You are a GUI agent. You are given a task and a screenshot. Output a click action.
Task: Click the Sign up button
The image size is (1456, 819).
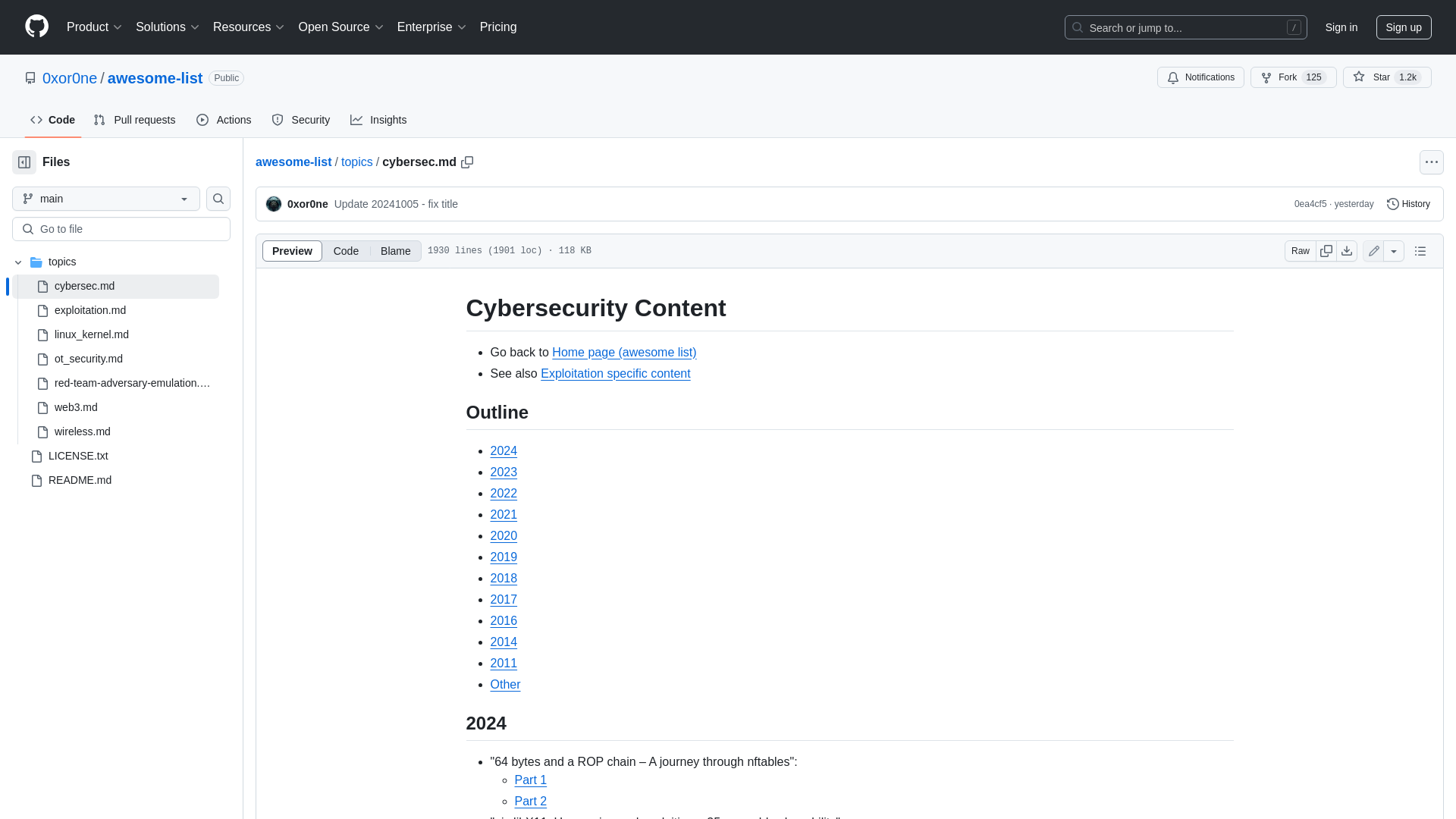[1404, 27]
